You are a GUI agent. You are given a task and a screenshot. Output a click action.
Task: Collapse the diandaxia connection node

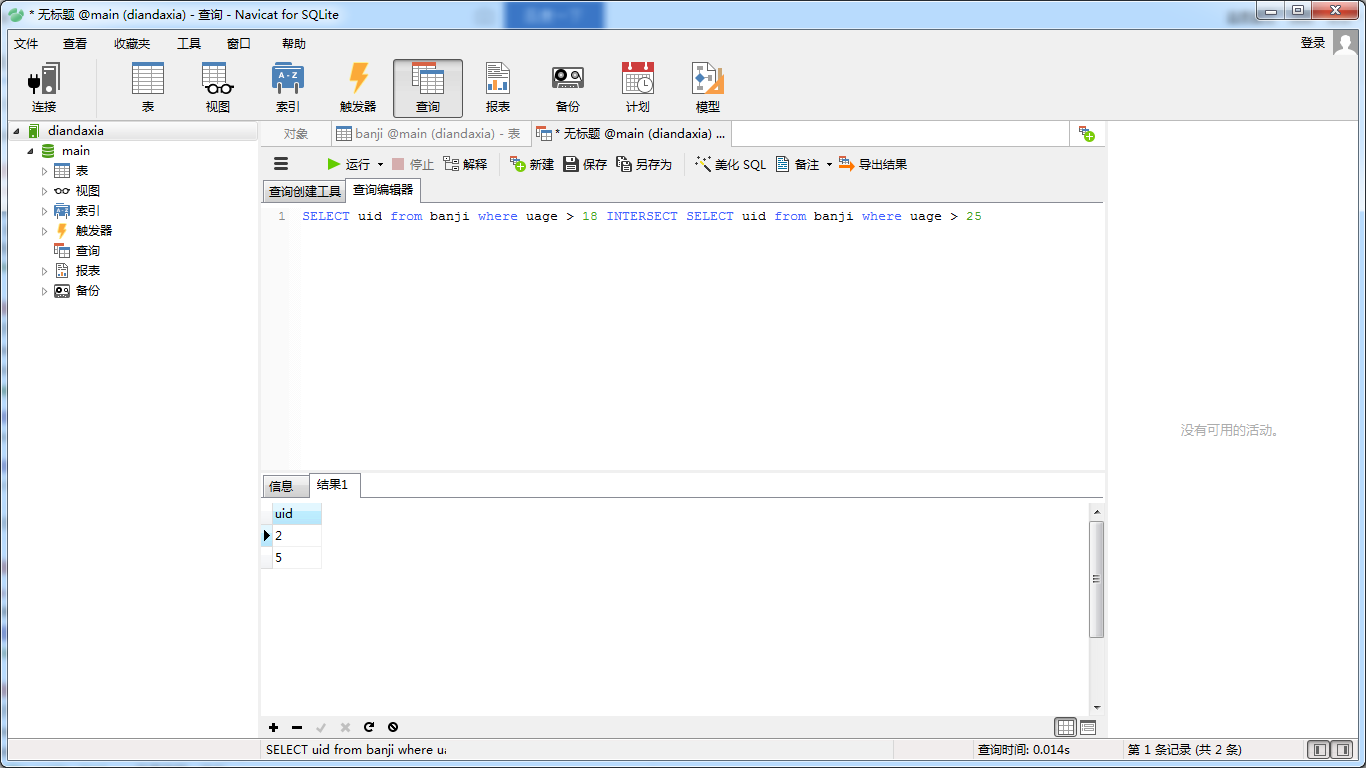point(17,131)
